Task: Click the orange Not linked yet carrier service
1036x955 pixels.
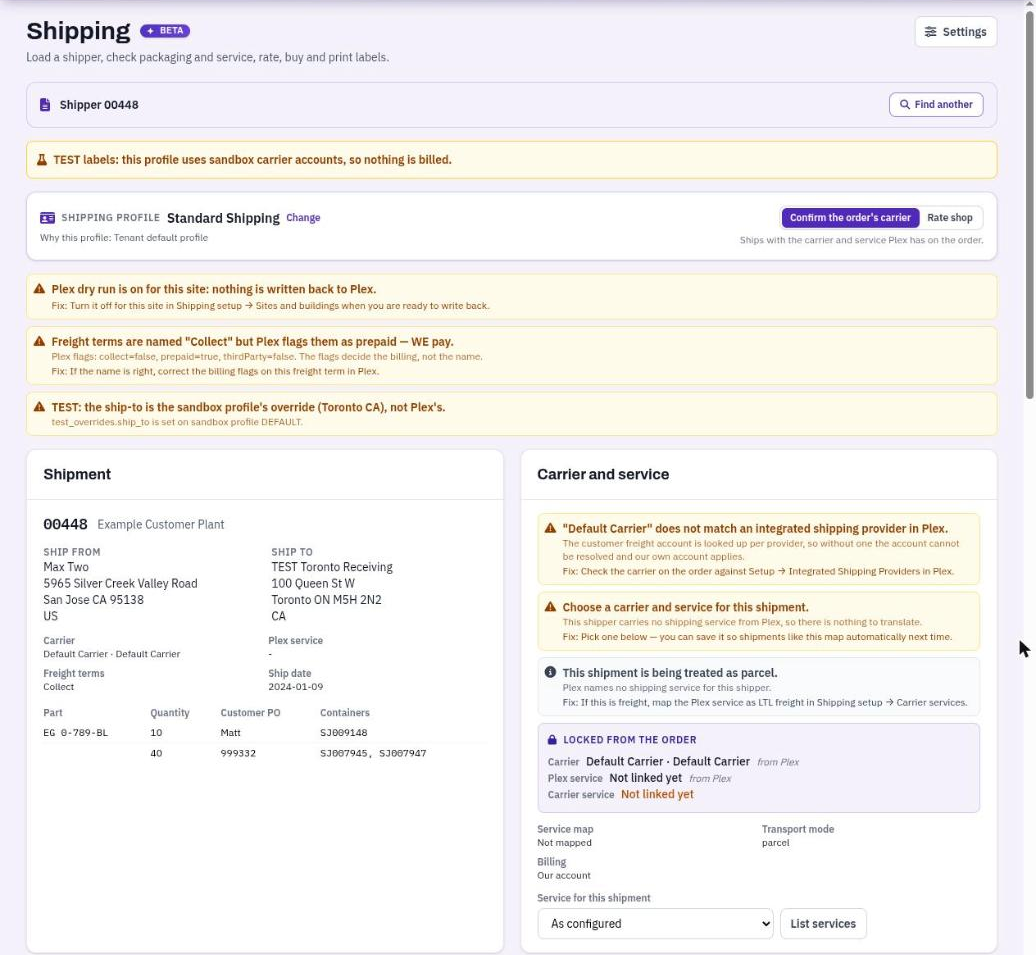Action: [657, 794]
